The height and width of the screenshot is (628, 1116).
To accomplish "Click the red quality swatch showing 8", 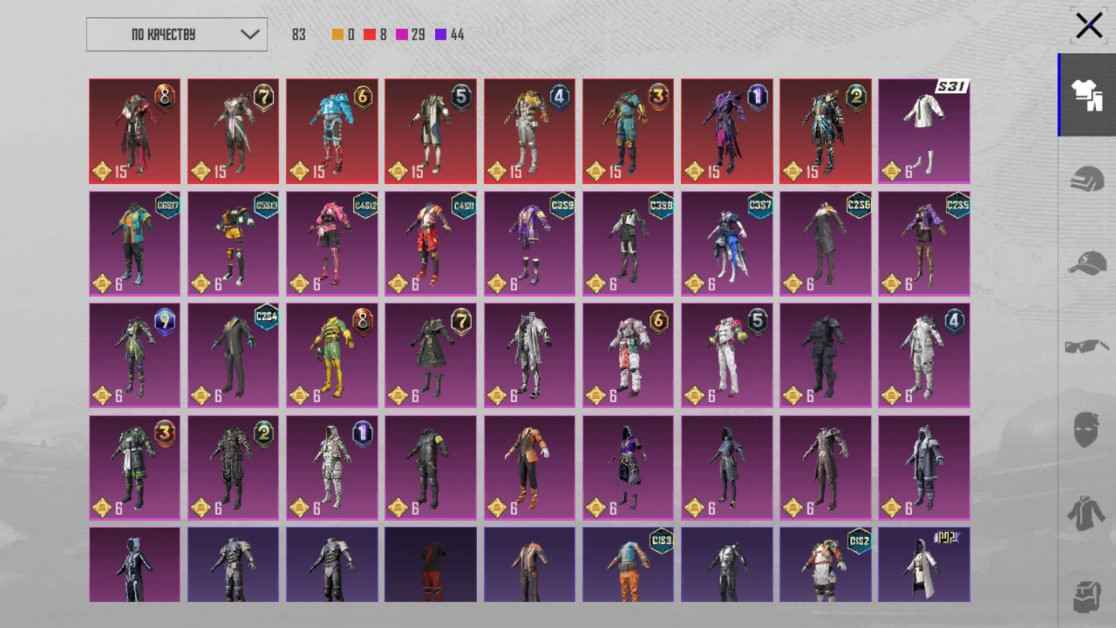I will (375, 34).
